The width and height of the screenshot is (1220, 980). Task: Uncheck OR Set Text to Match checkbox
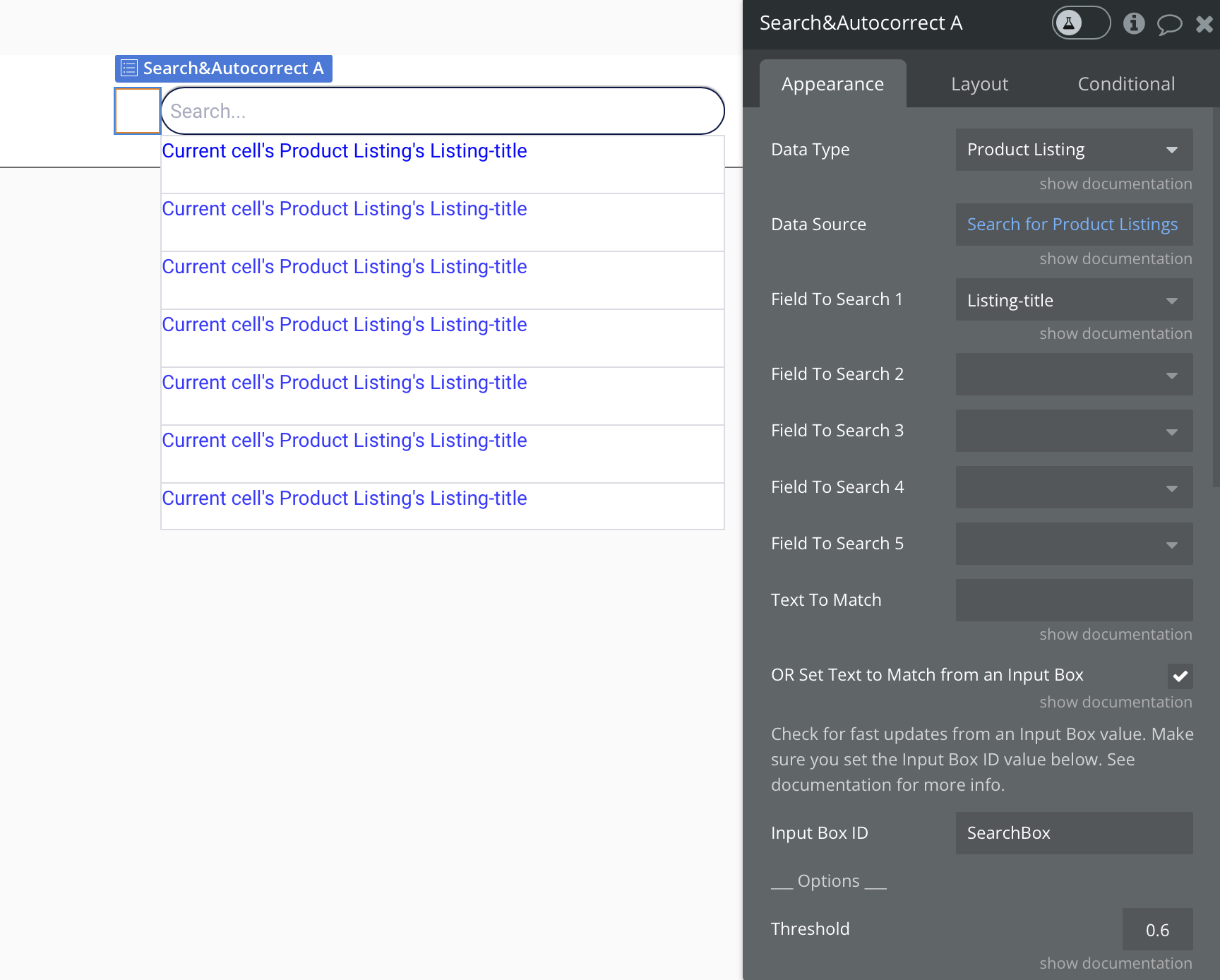[x=1180, y=676]
